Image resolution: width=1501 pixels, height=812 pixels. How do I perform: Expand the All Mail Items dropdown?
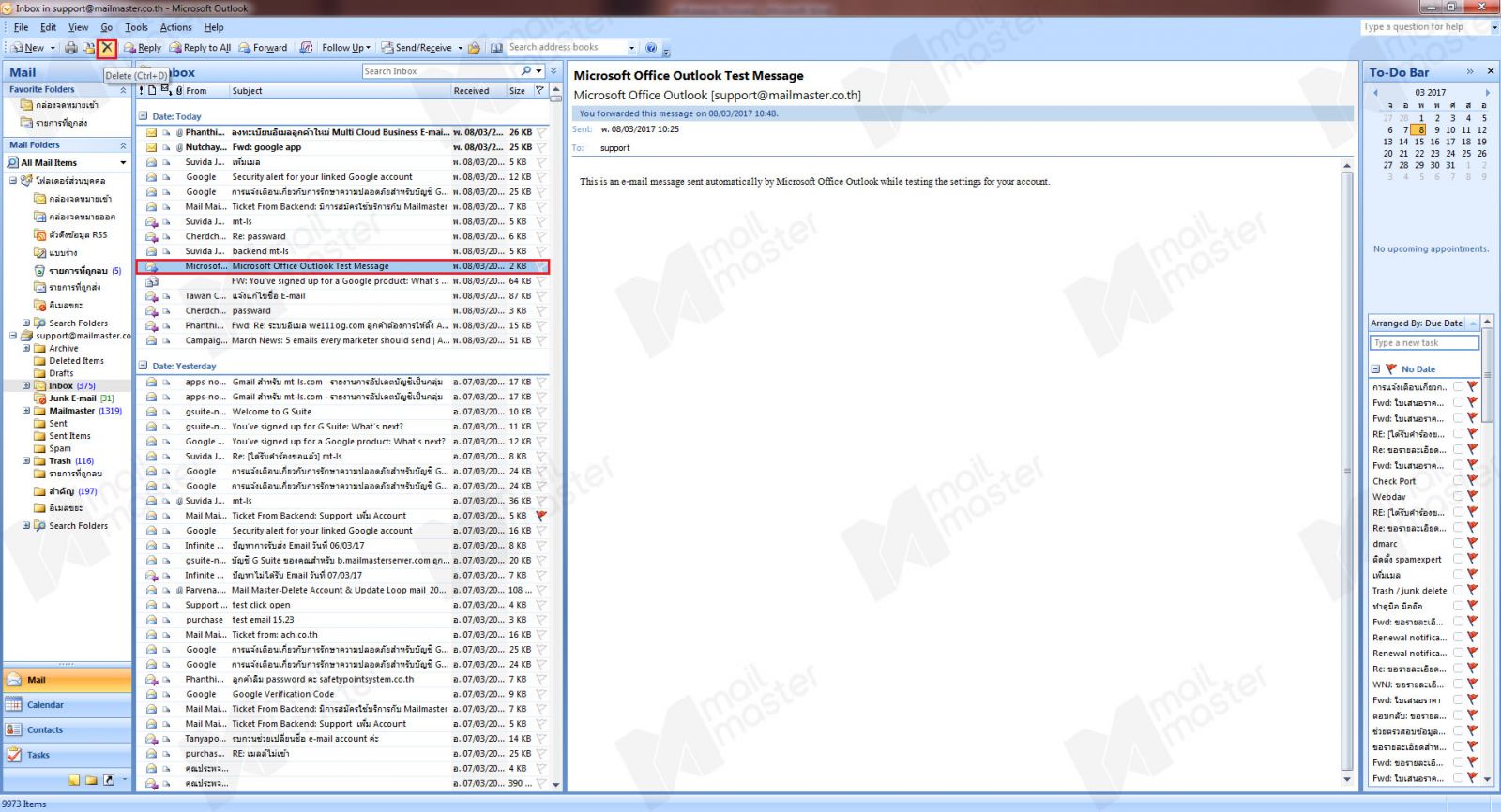(x=123, y=163)
